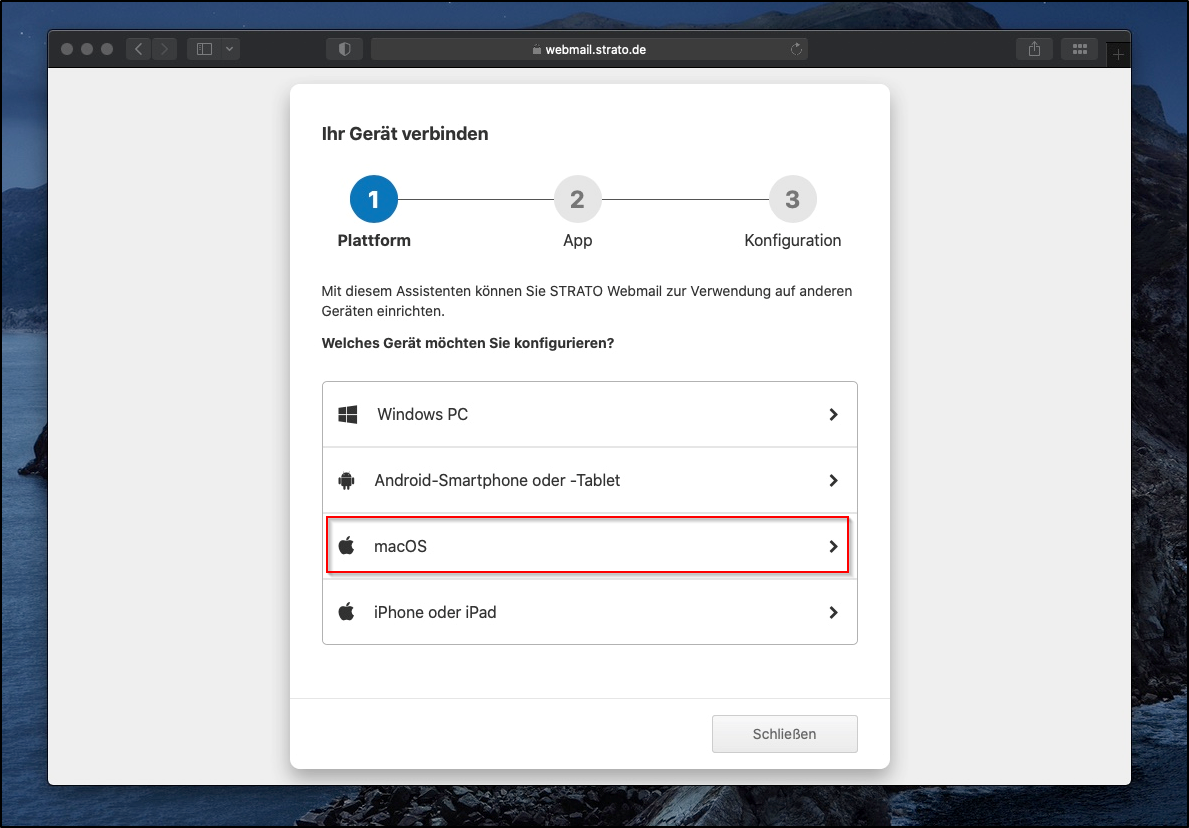Click the Windows logo icon
1189x828 pixels.
click(x=347, y=414)
